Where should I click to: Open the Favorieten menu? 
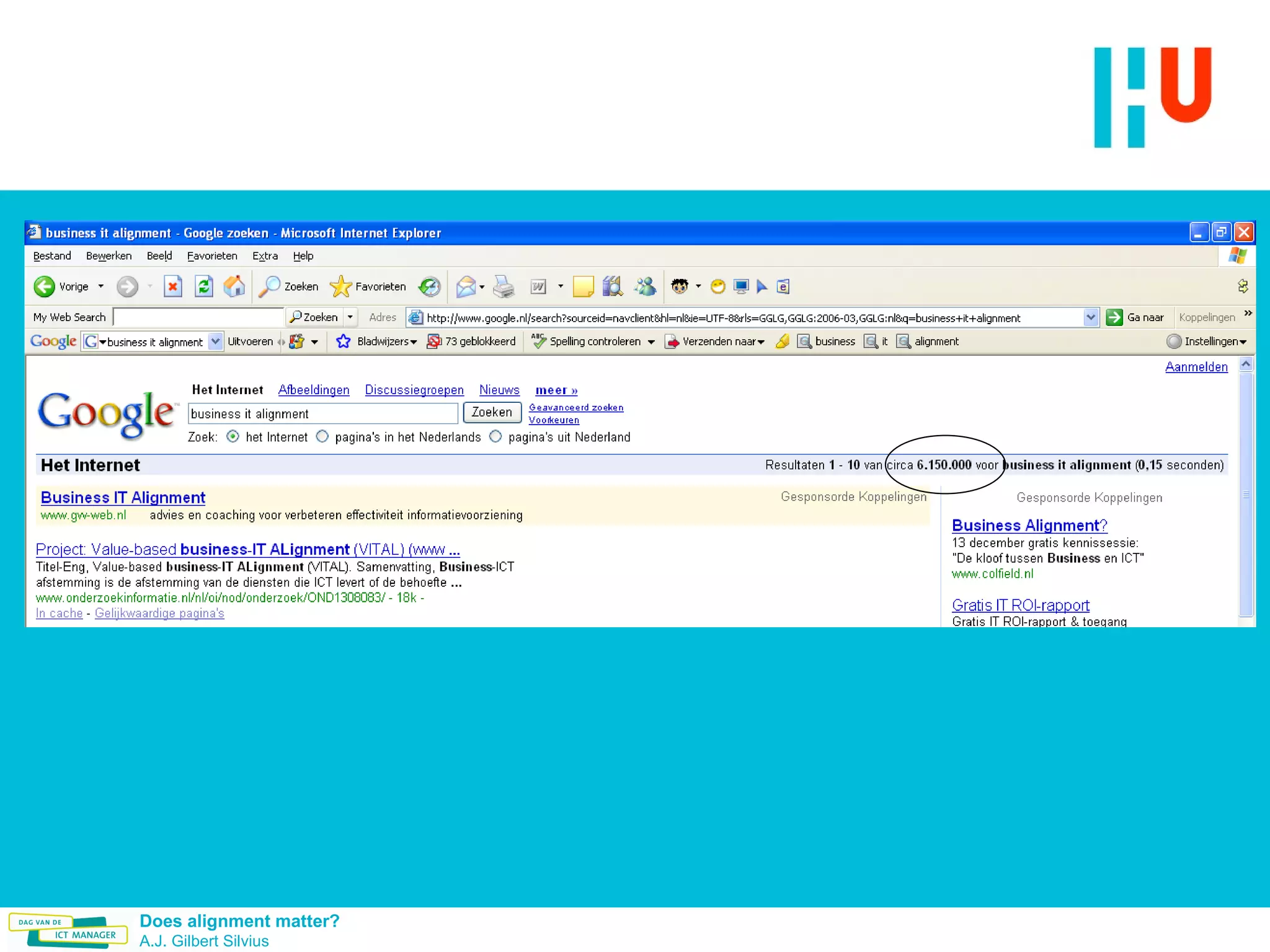211,256
